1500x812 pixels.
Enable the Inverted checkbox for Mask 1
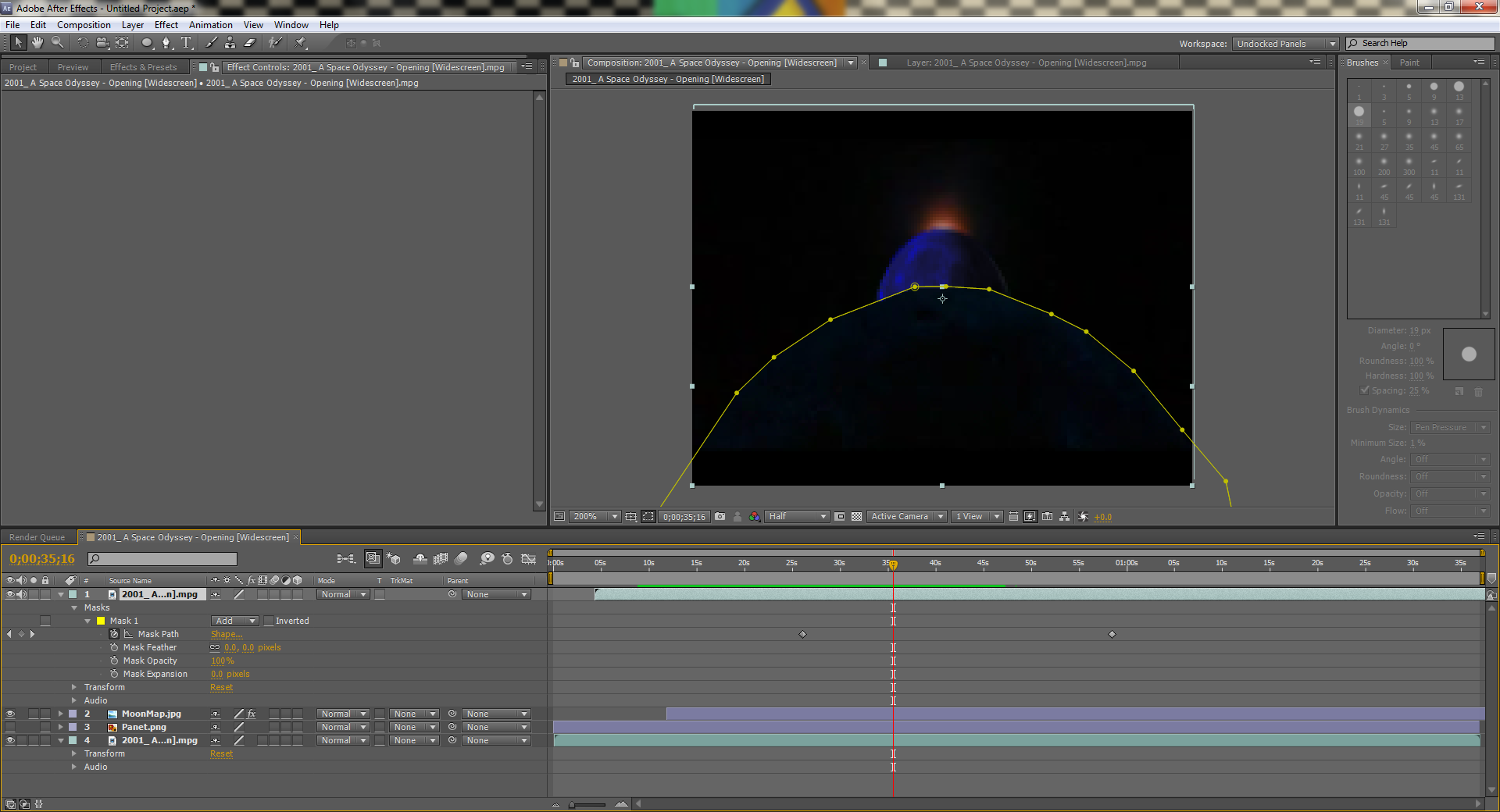coord(269,621)
